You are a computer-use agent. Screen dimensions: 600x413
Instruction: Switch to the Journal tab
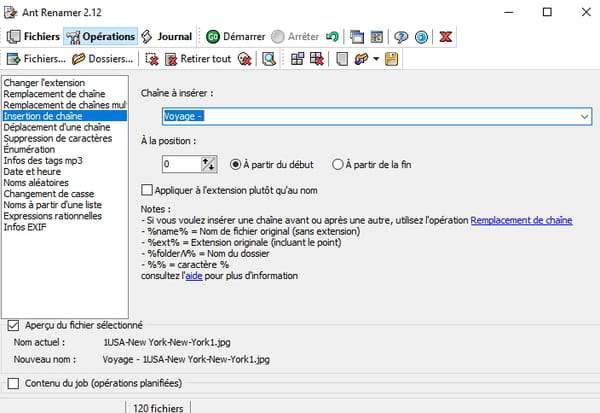coord(166,37)
